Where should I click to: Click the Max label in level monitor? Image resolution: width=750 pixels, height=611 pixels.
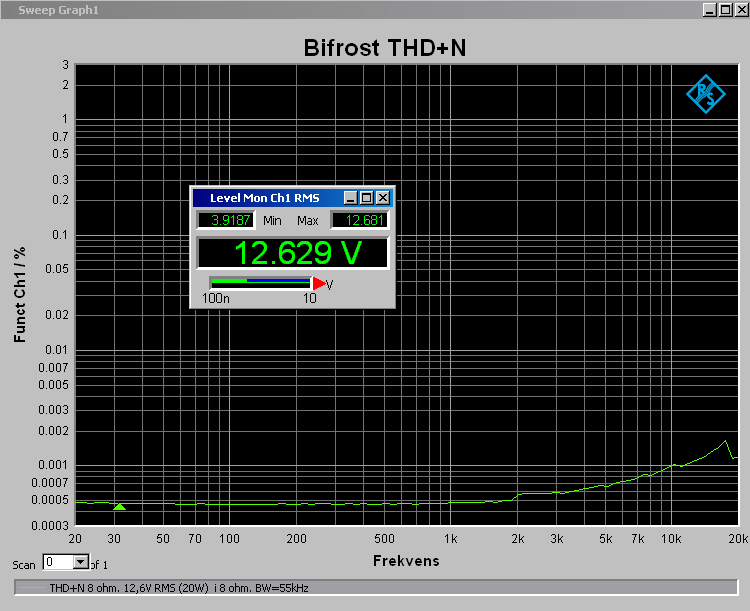[x=308, y=221]
